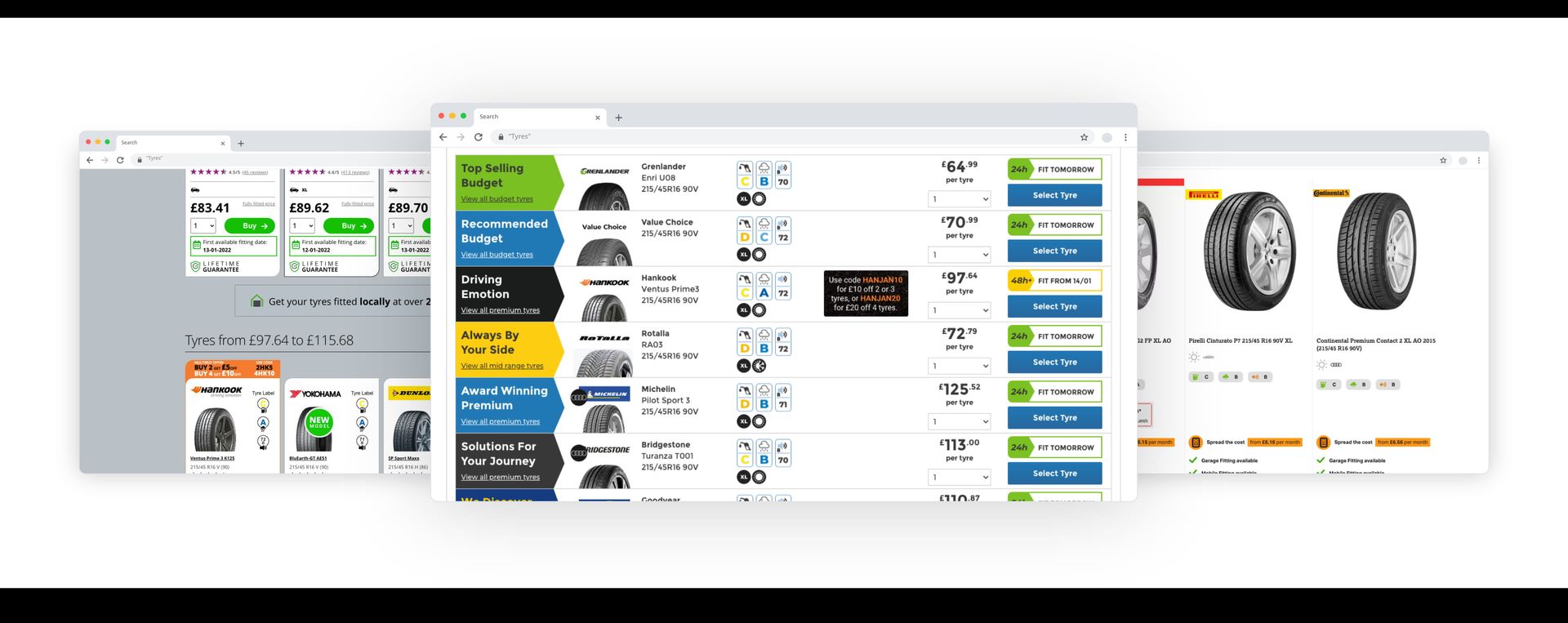
Task: Open quantity dropdown beside £89.62 Buy in left window
Action: click(302, 226)
